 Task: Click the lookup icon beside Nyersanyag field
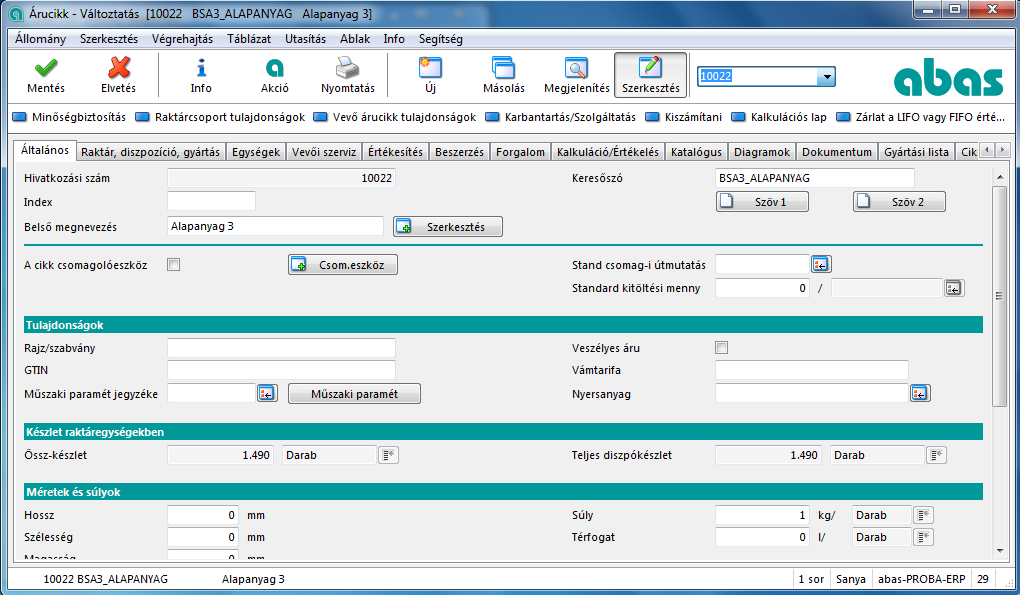click(x=920, y=393)
